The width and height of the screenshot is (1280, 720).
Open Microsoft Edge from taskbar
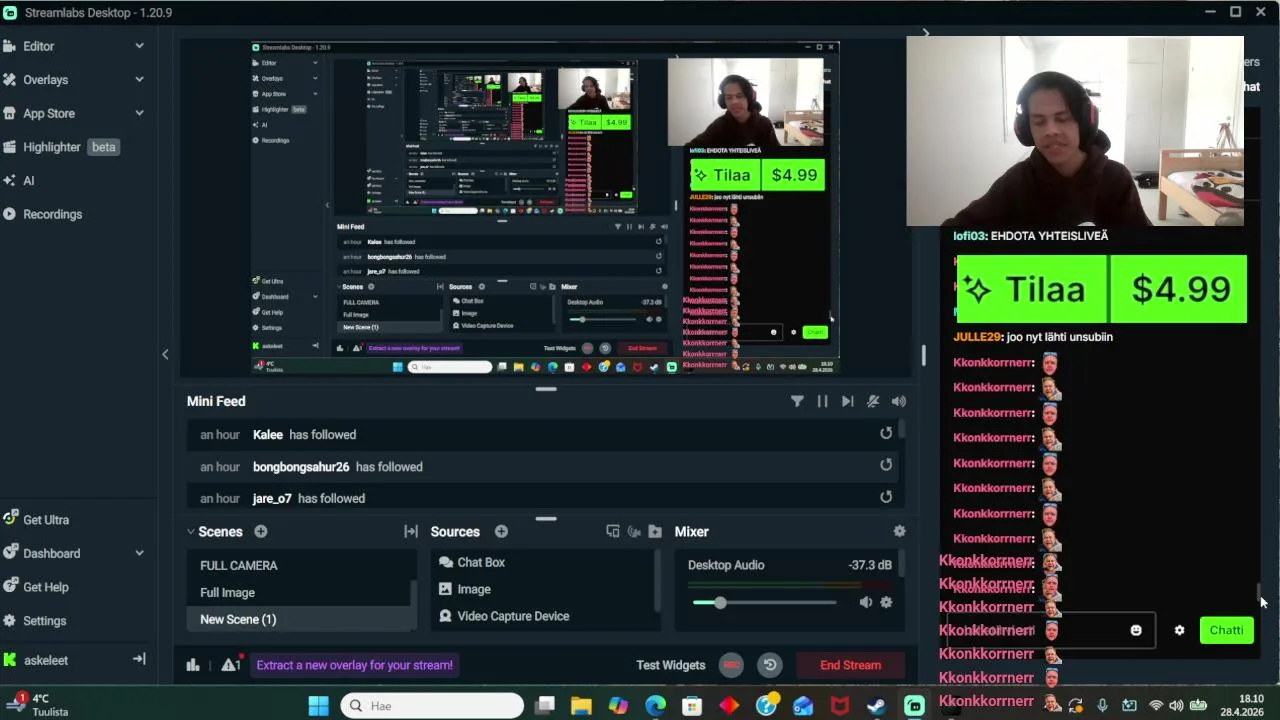coord(655,706)
